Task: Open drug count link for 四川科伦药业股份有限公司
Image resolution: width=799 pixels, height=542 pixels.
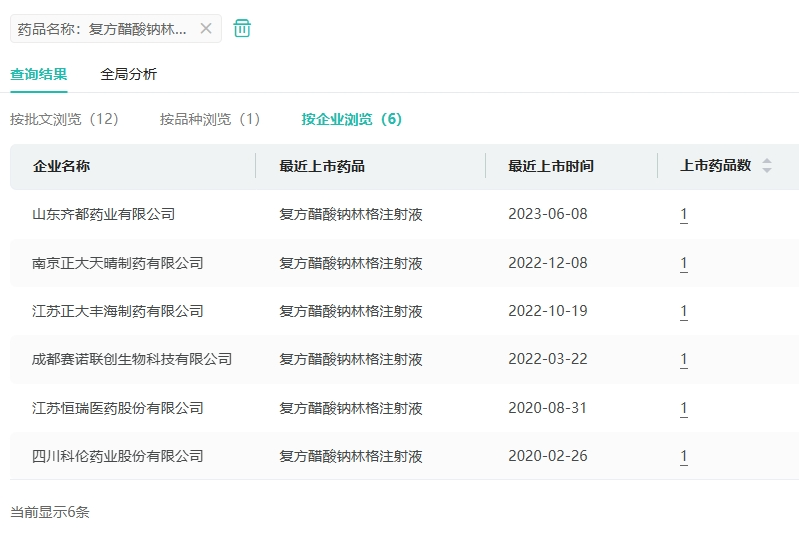Action: pyautogui.click(x=684, y=456)
